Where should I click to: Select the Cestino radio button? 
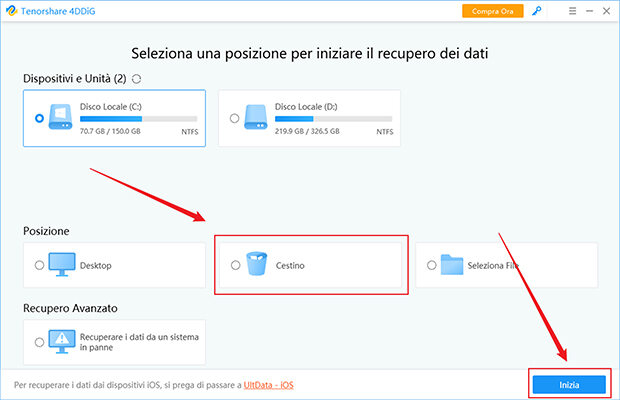(x=235, y=265)
